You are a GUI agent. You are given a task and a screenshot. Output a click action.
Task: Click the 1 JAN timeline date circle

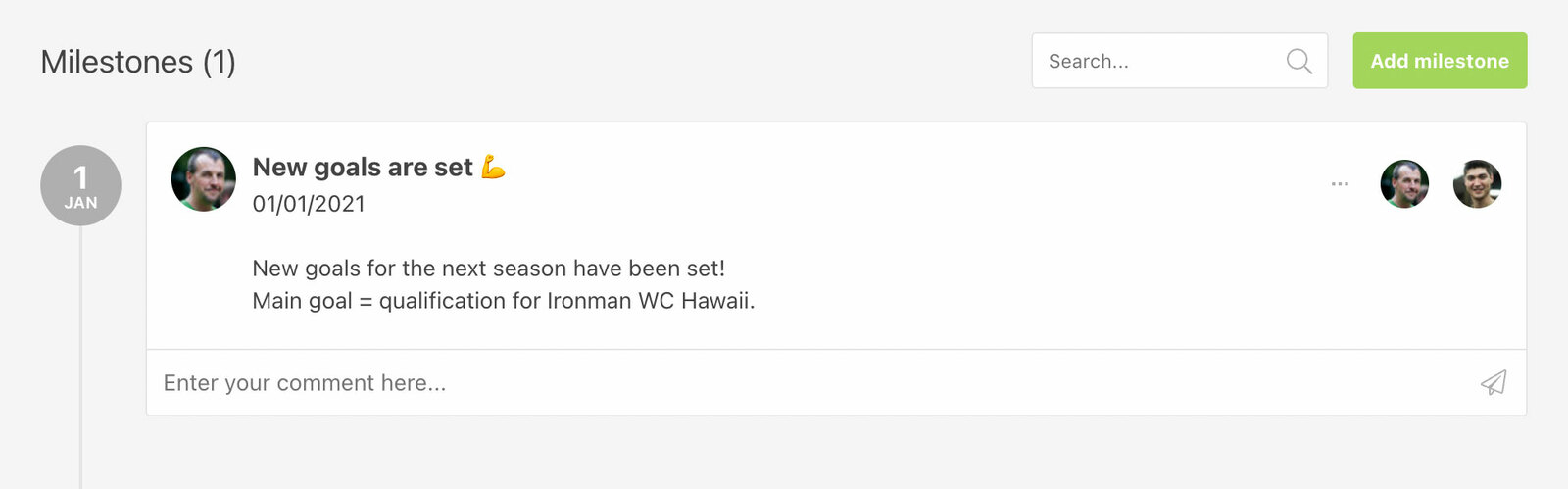click(80, 185)
